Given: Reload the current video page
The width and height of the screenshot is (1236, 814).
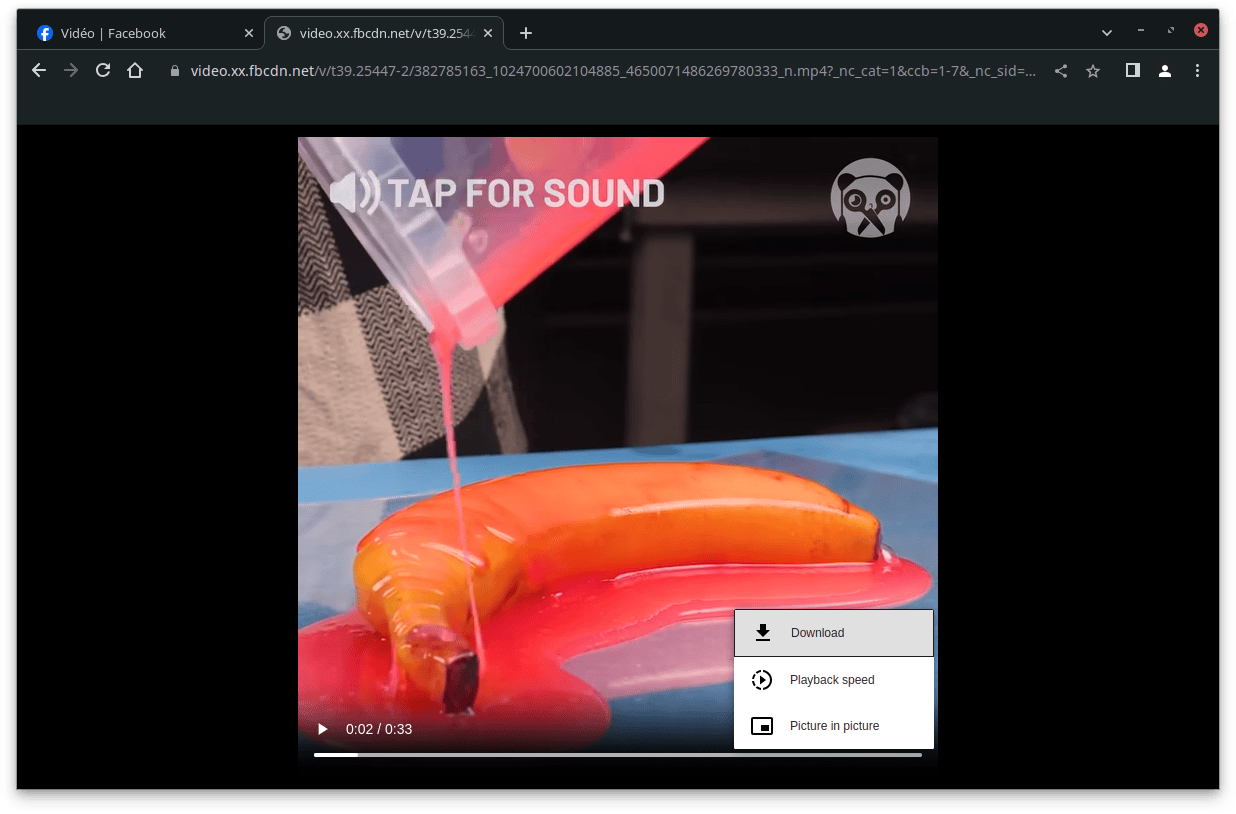Looking at the screenshot, I should tap(102, 71).
